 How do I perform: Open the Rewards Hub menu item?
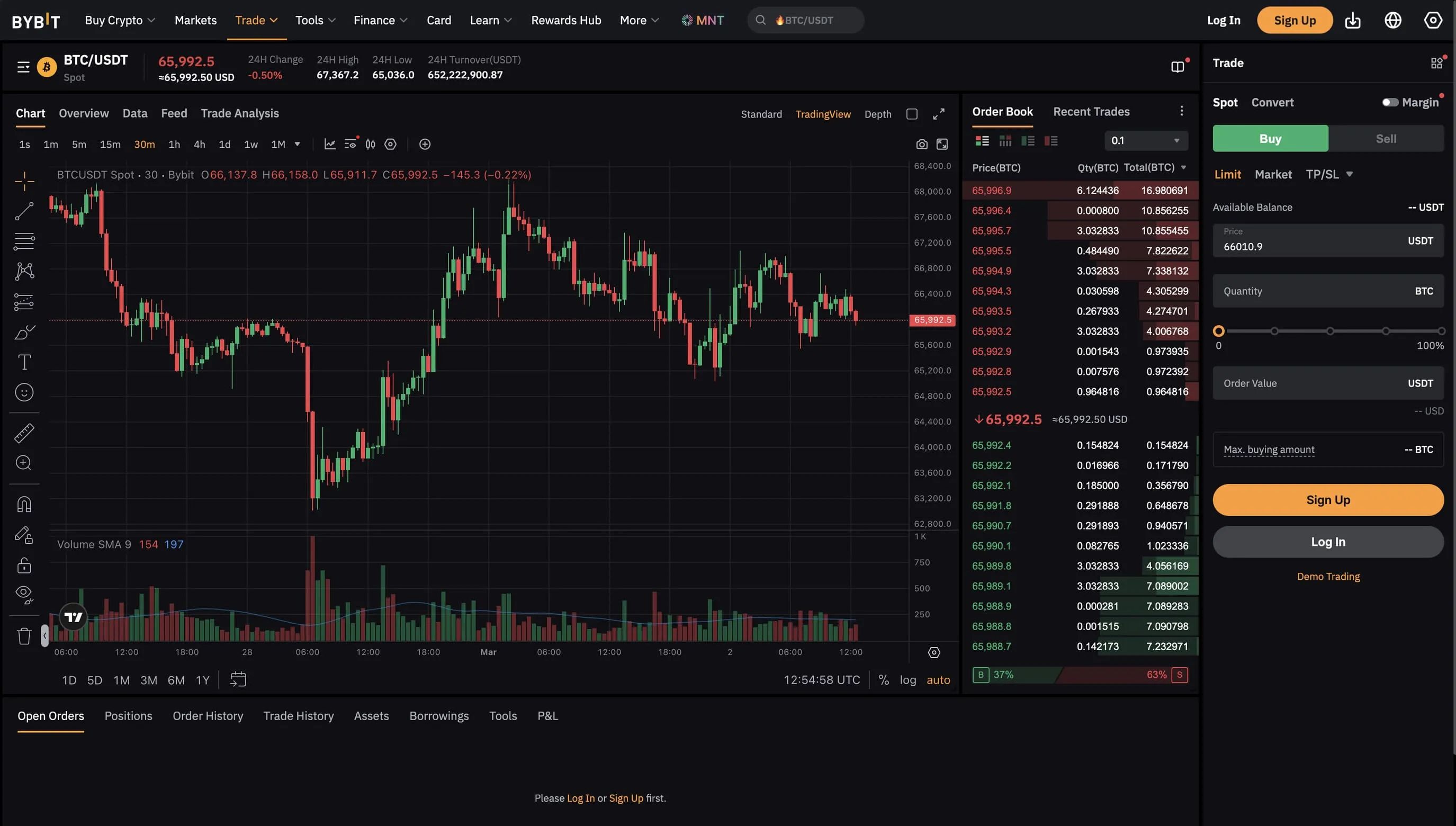[x=565, y=20]
